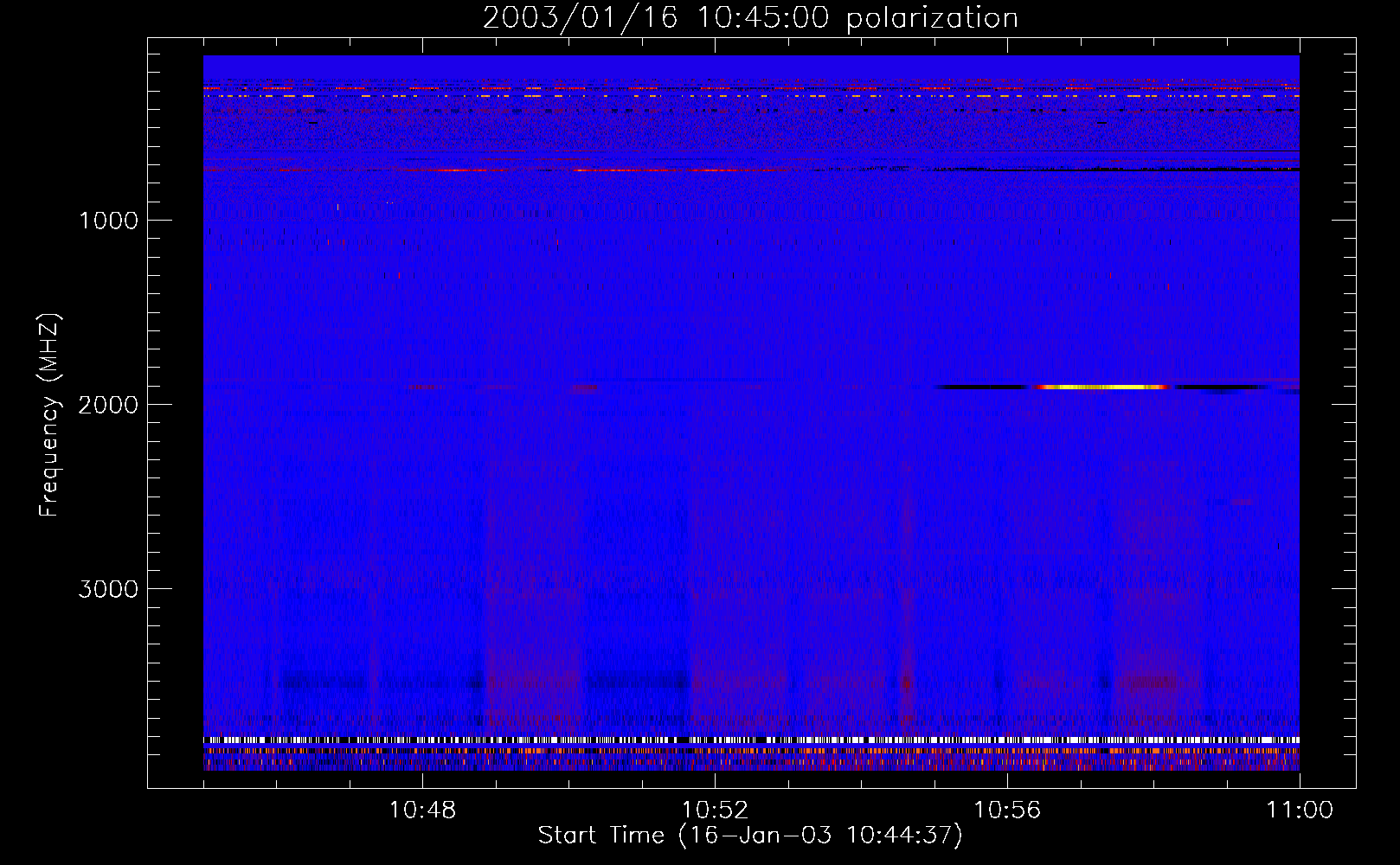Screen dimensions: 1400x865
Task: Click the '10:52' time axis label
Action: (x=715, y=811)
